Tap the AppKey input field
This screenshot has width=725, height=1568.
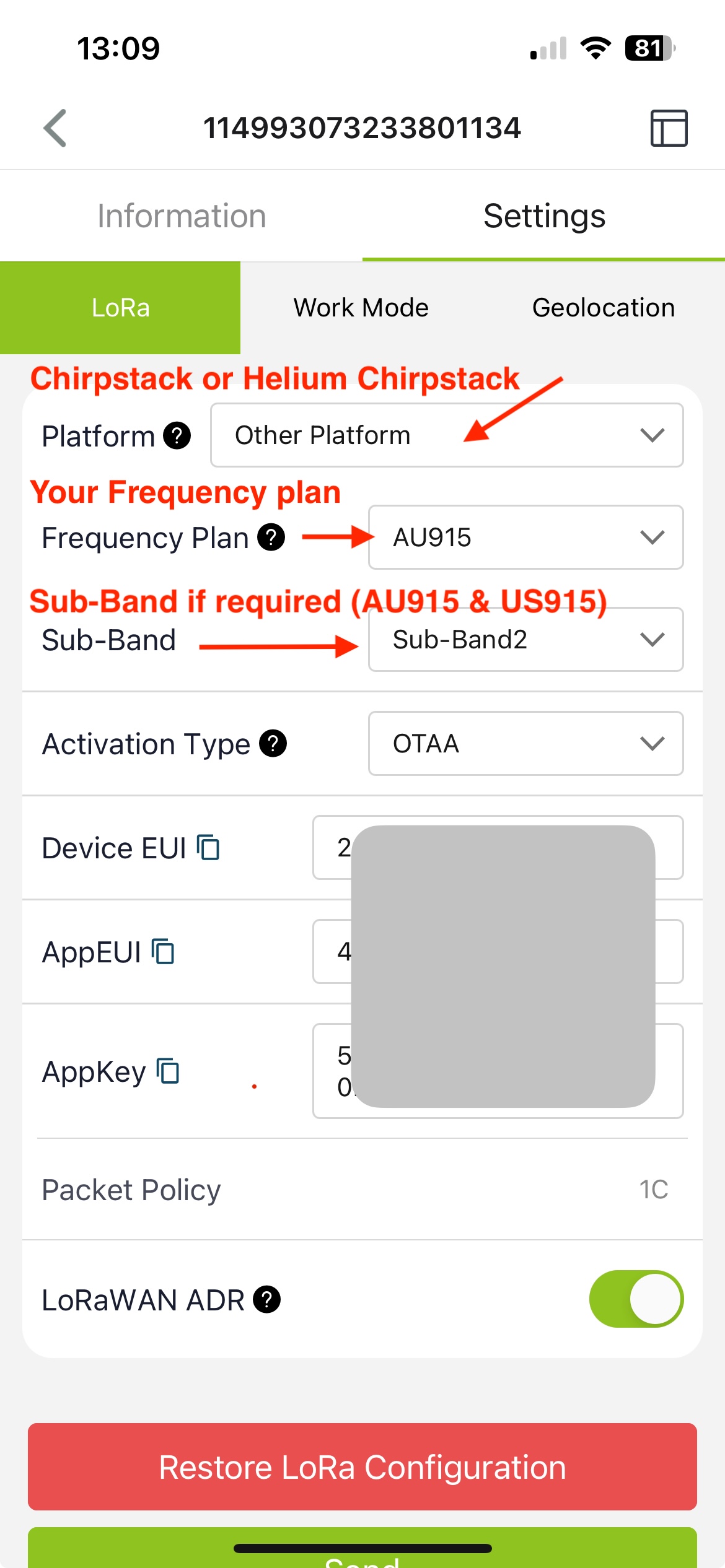[x=498, y=1071]
